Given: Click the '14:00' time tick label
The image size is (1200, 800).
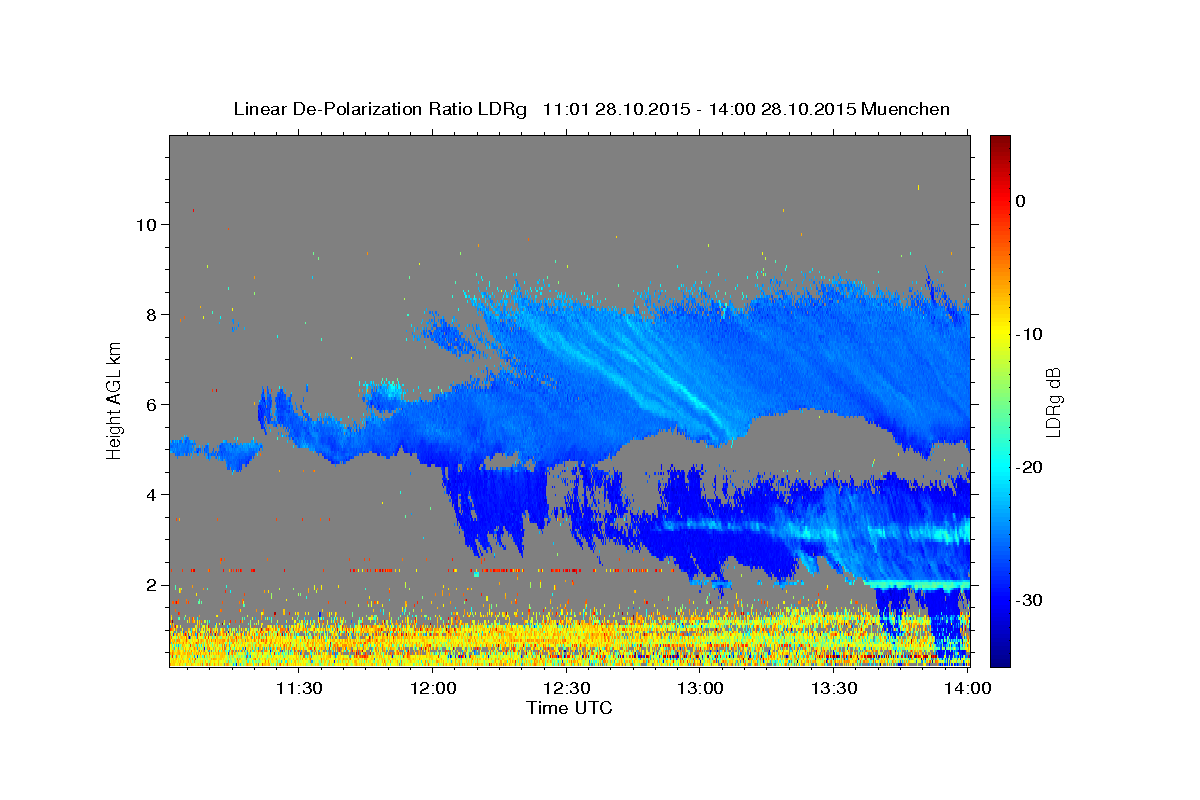Looking at the screenshot, I should pos(969,688).
